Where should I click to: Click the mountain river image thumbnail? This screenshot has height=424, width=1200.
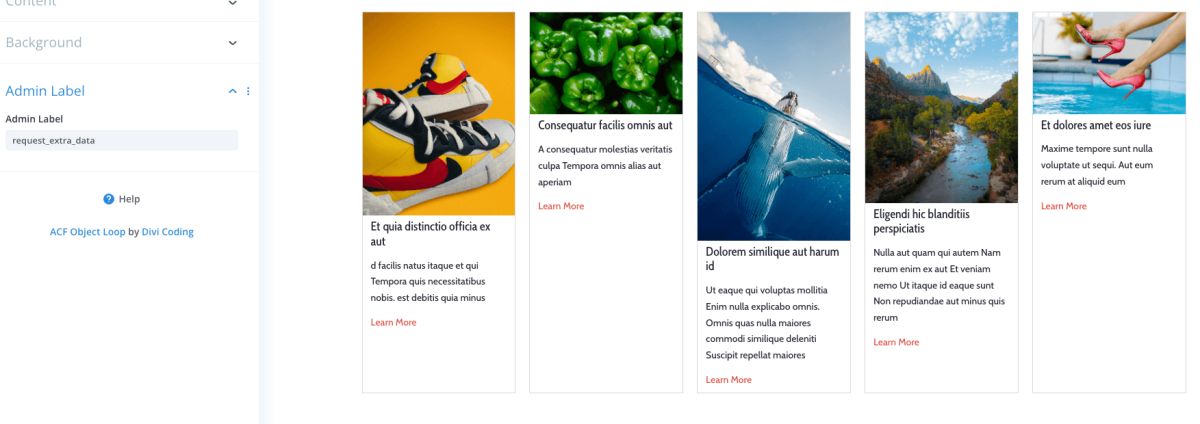(941, 108)
